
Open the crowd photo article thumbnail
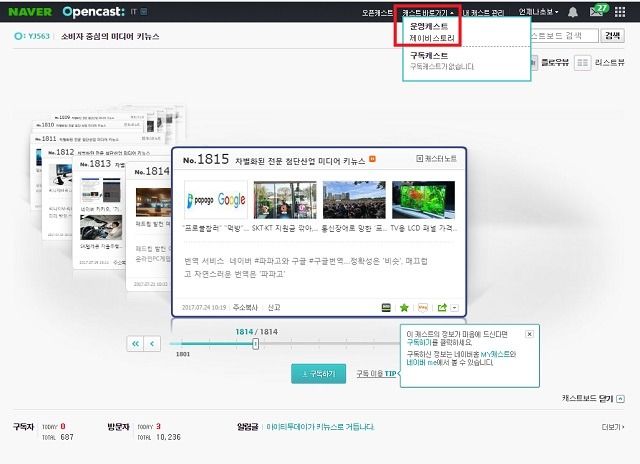(x=354, y=200)
